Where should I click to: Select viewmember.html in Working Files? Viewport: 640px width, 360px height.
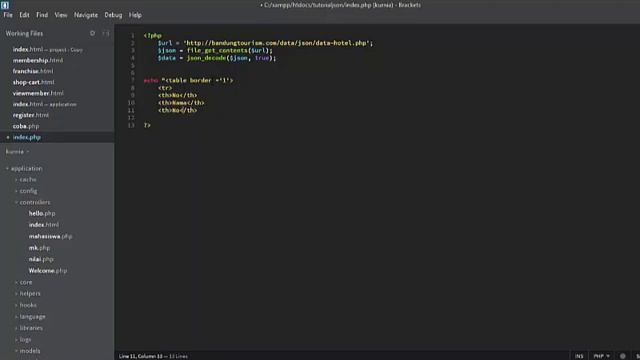(38, 93)
